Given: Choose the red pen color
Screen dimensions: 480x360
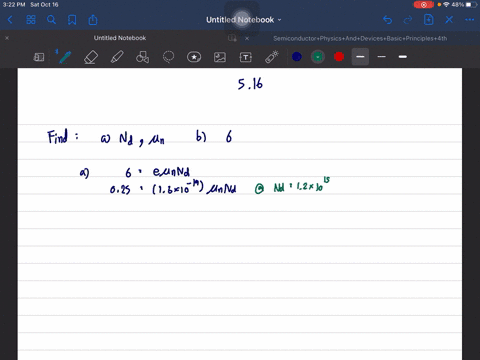Looking at the screenshot, I should [339, 57].
